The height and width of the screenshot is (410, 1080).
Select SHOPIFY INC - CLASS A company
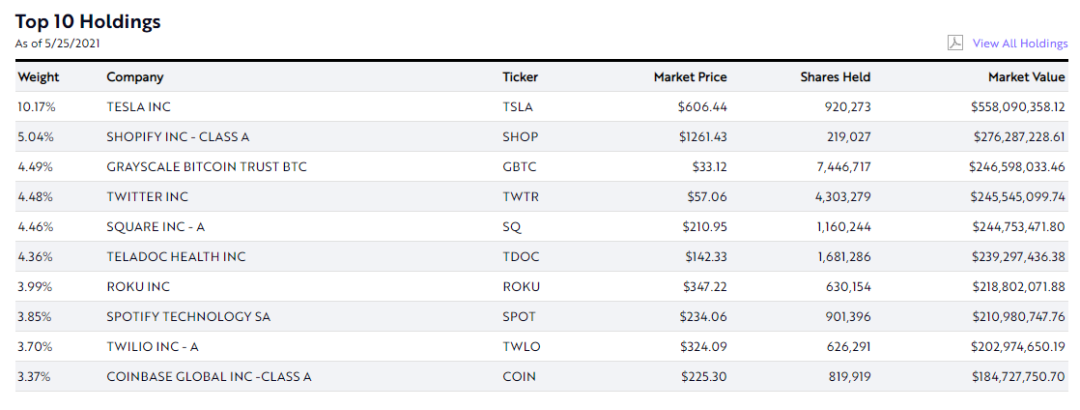178,136
